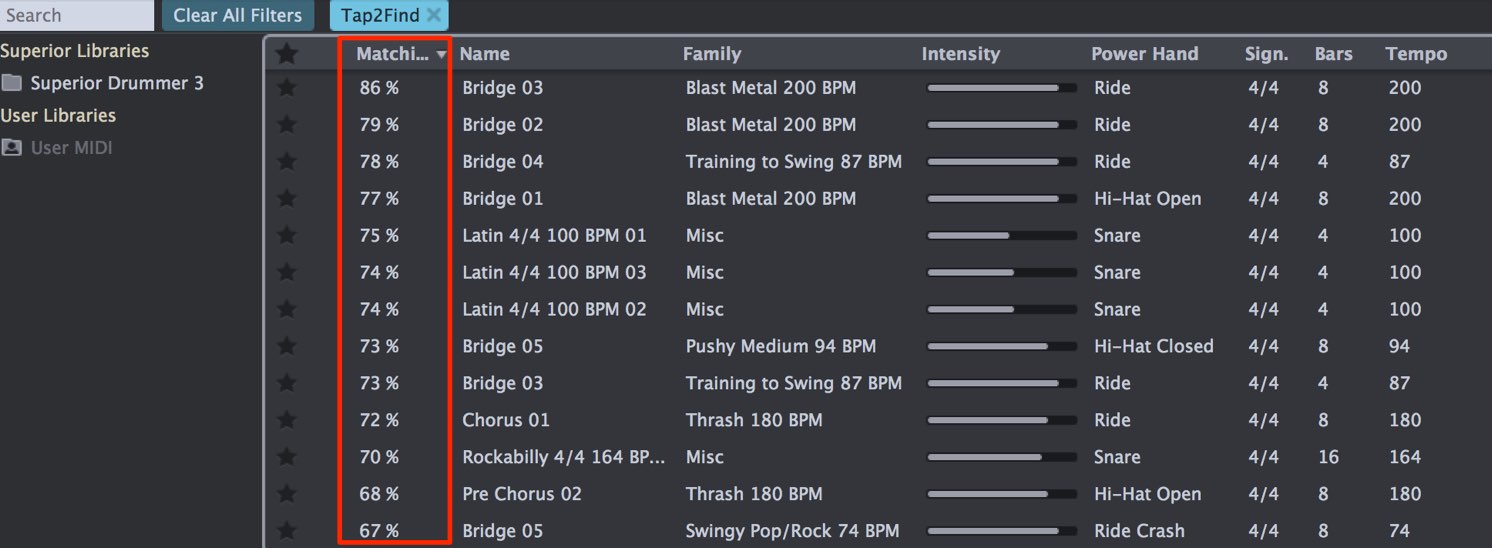Select the 86 % matching value
The height and width of the screenshot is (548, 1492).
pyautogui.click(x=379, y=88)
